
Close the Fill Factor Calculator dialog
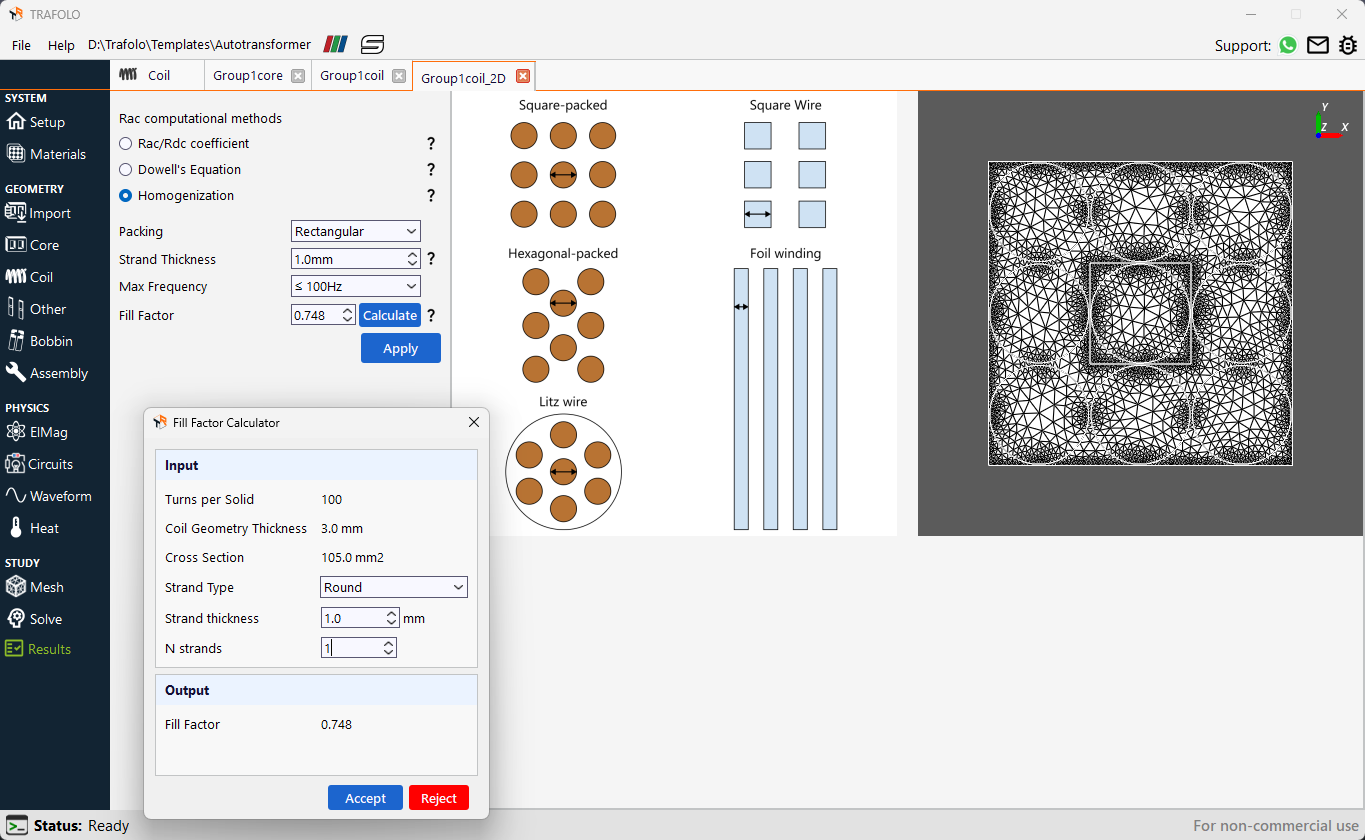tap(474, 423)
